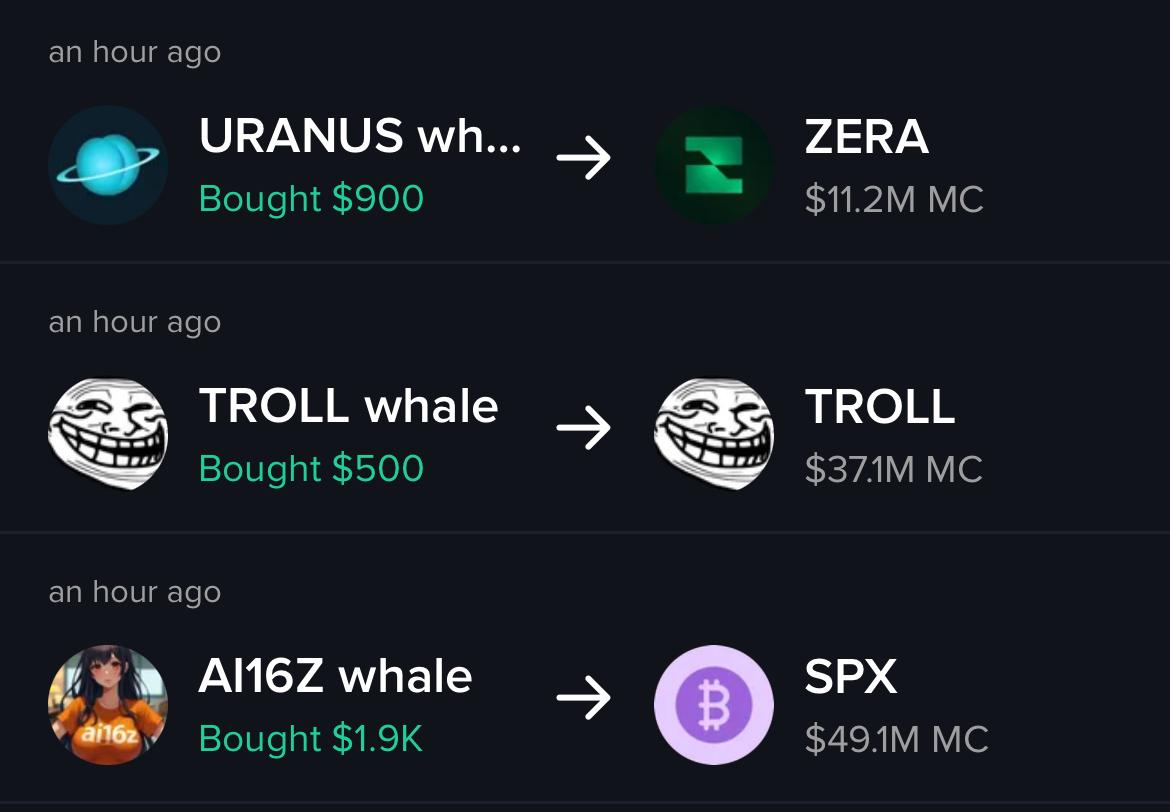Screen dimensions: 1170x812
Task: Tap the Bought $1.9K amount
Action: 310,739
